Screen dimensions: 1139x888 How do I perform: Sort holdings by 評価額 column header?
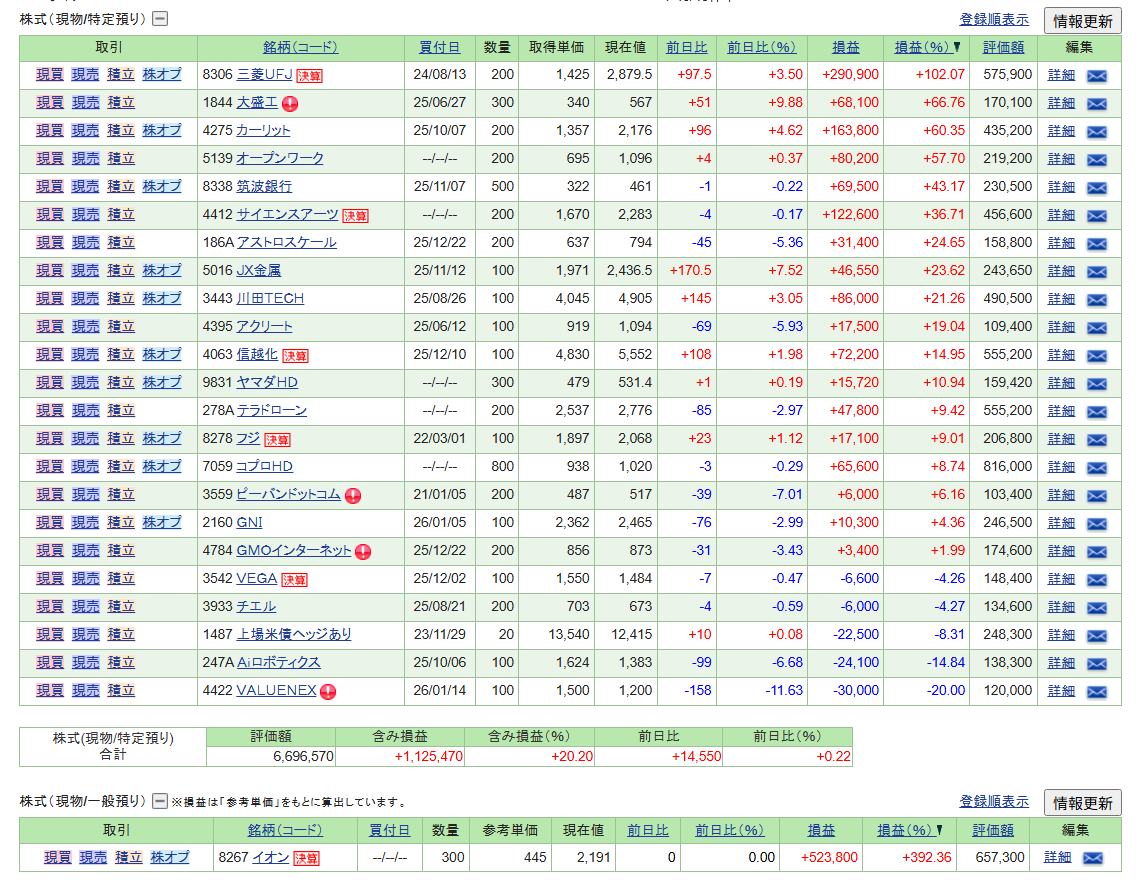point(1003,47)
